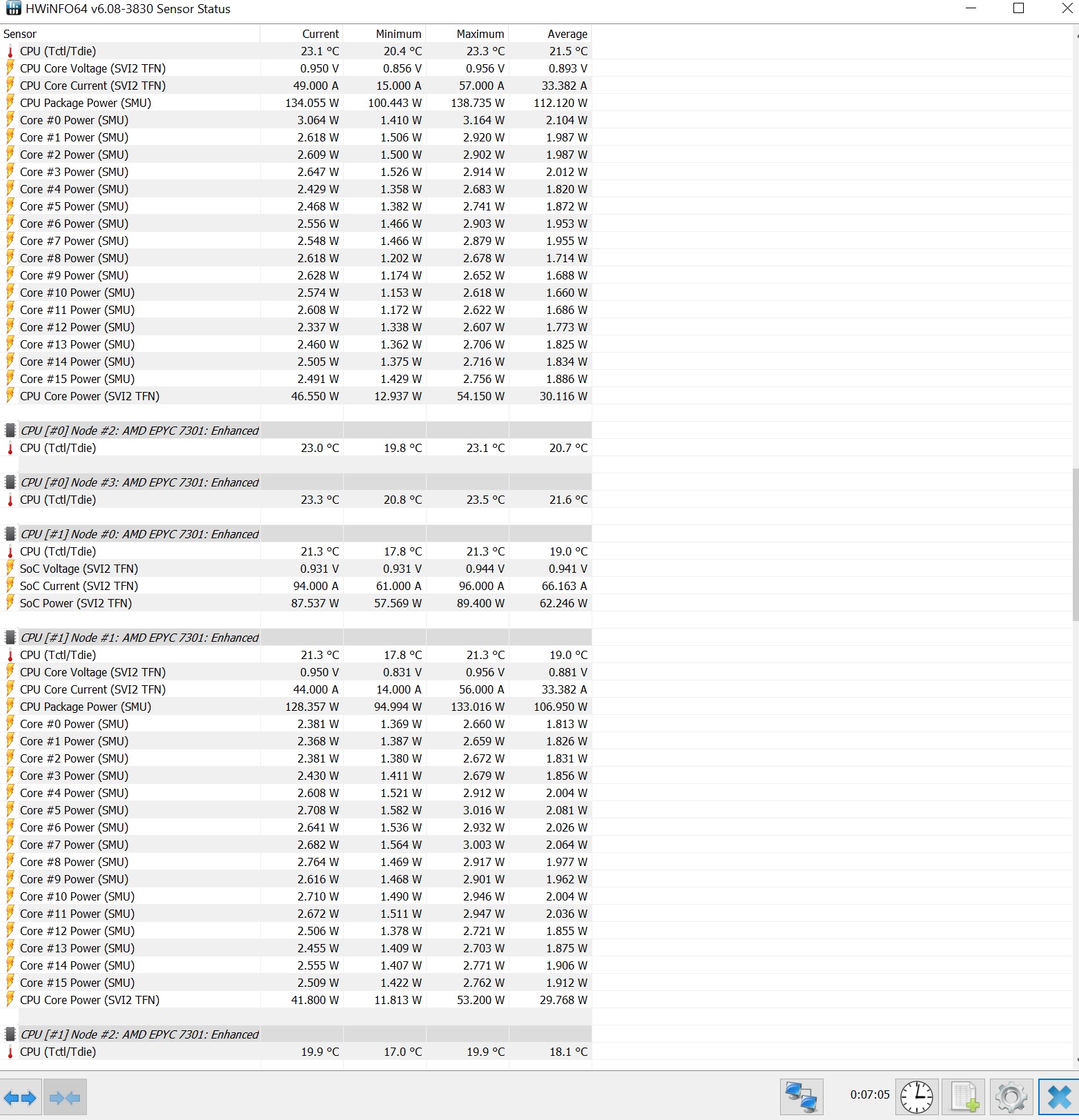Click lightning icon on the 41.800 W row
Image resolution: width=1079 pixels, height=1120 pixels.
coord(10,1000)
